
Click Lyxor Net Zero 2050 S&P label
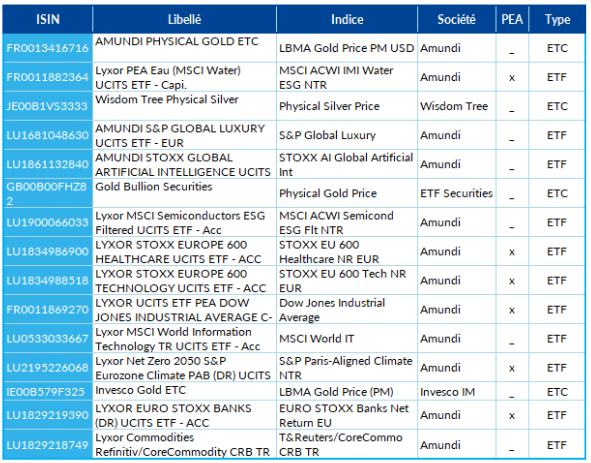(183, 368)
